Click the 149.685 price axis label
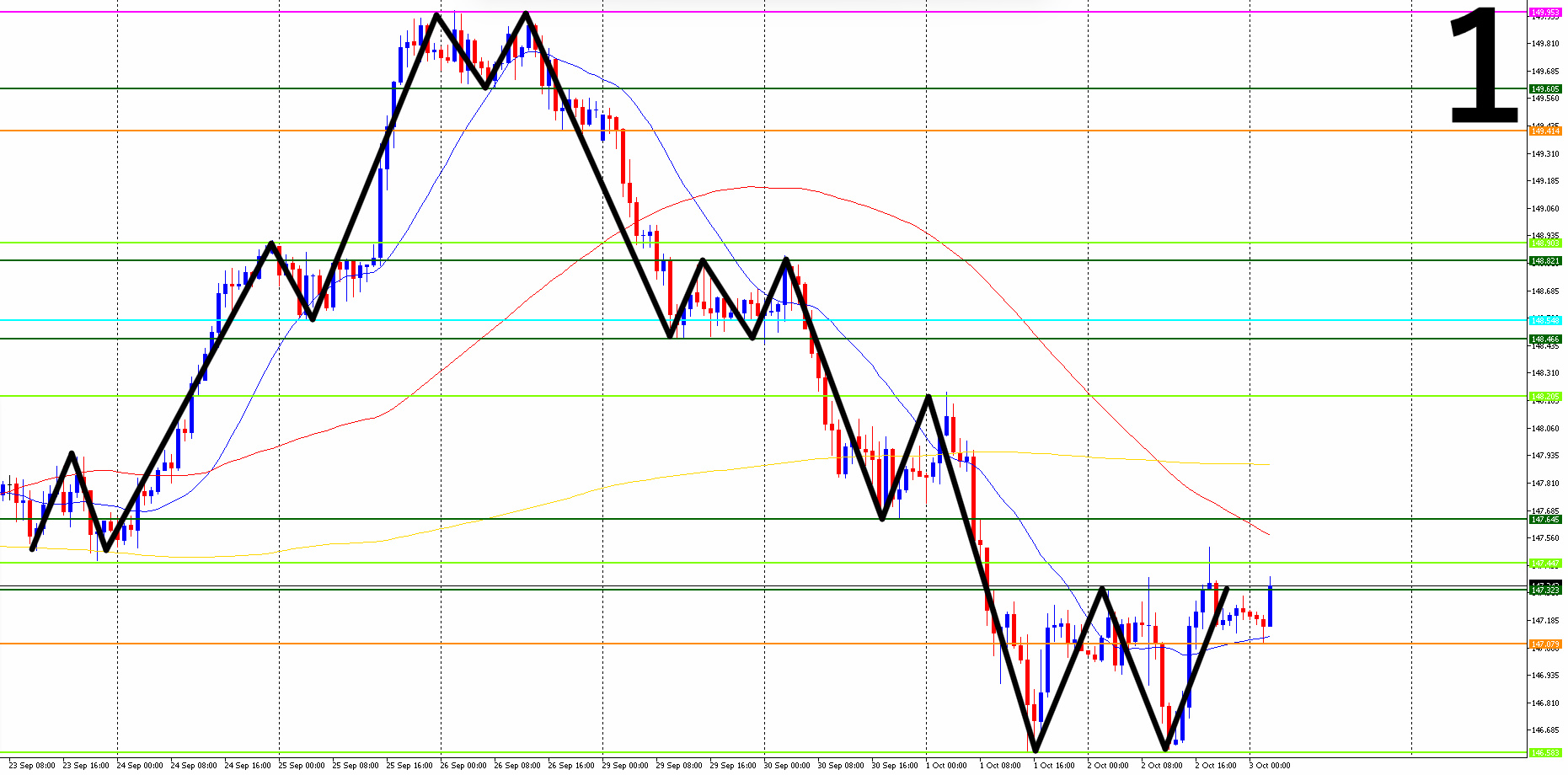1568x775 pixels. pyautogui.click(x=1544, y=71)
